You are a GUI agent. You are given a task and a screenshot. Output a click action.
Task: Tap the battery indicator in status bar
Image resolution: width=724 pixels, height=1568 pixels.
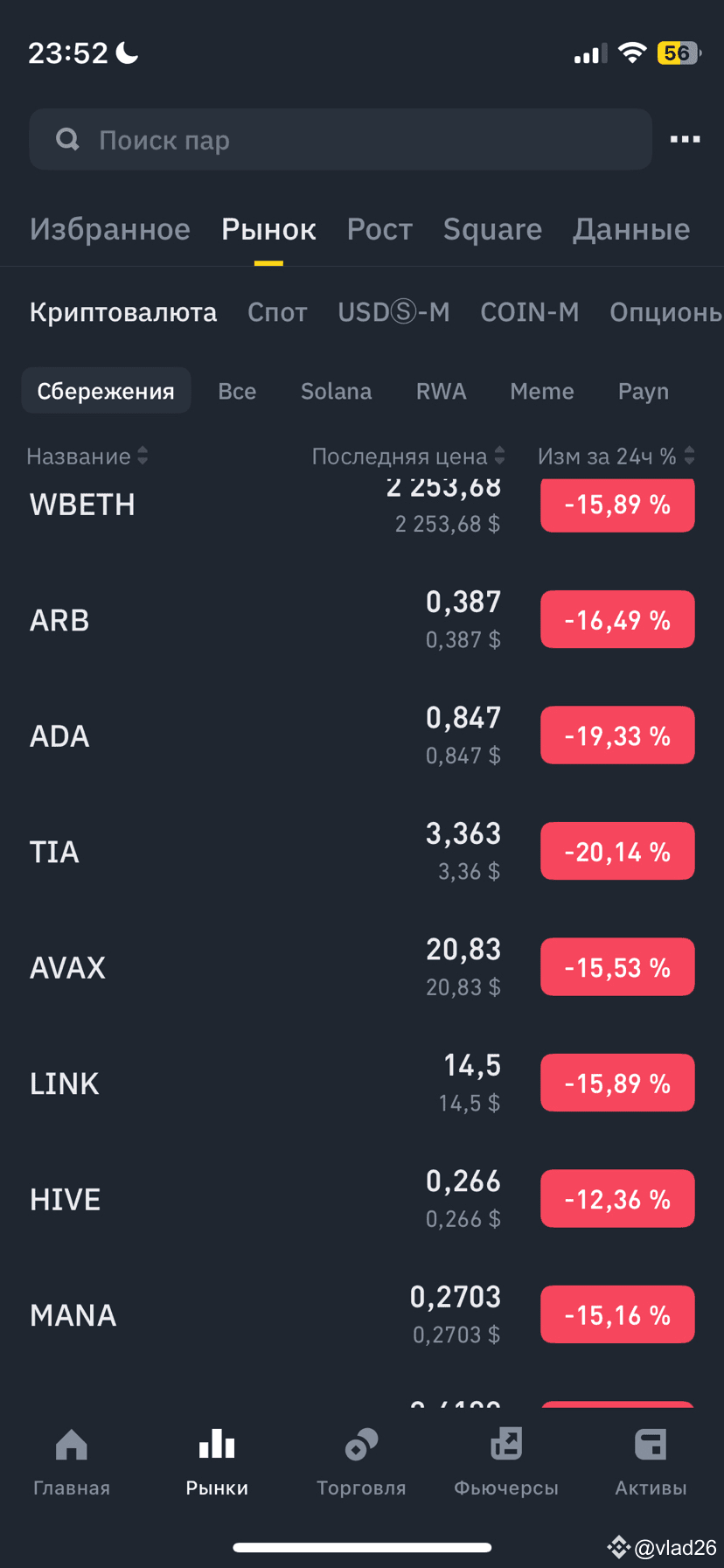[679, 53]
